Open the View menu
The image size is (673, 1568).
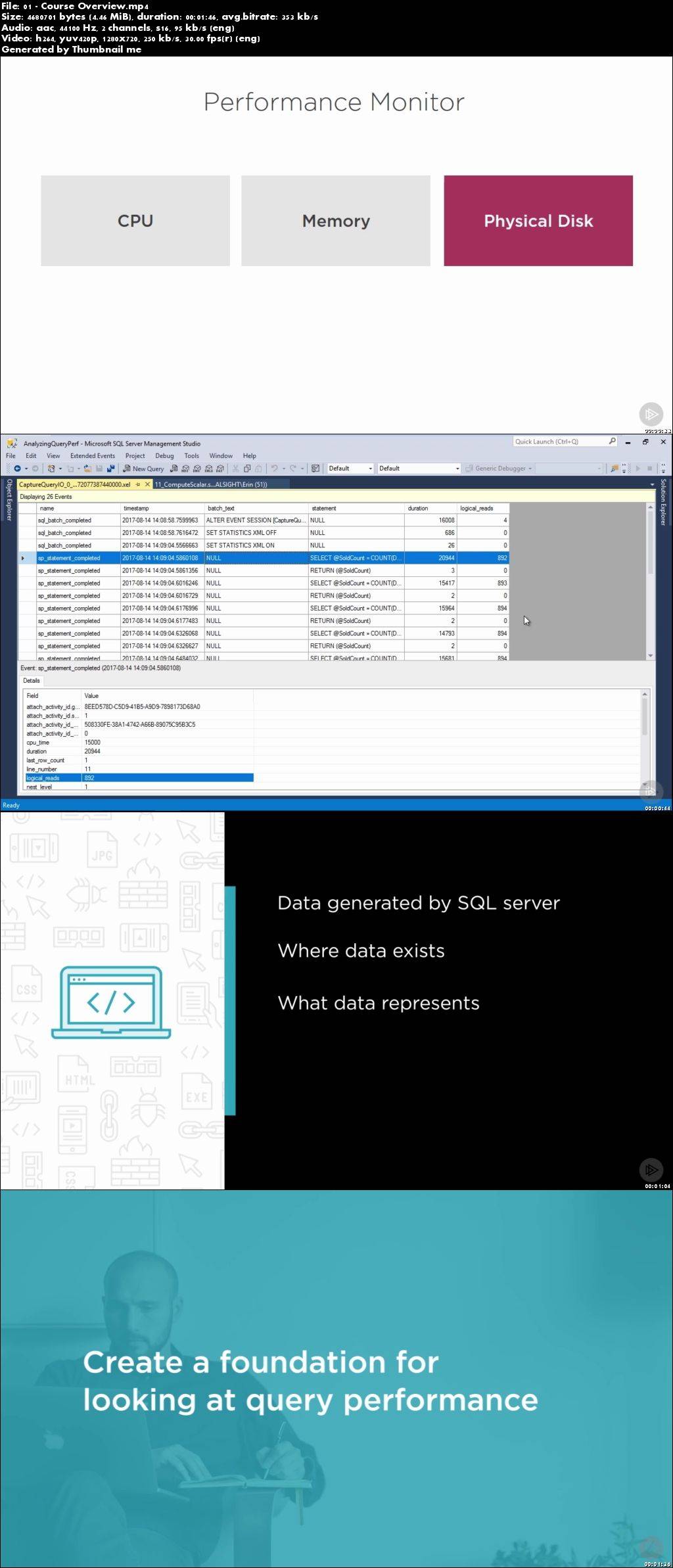(53, 455)
